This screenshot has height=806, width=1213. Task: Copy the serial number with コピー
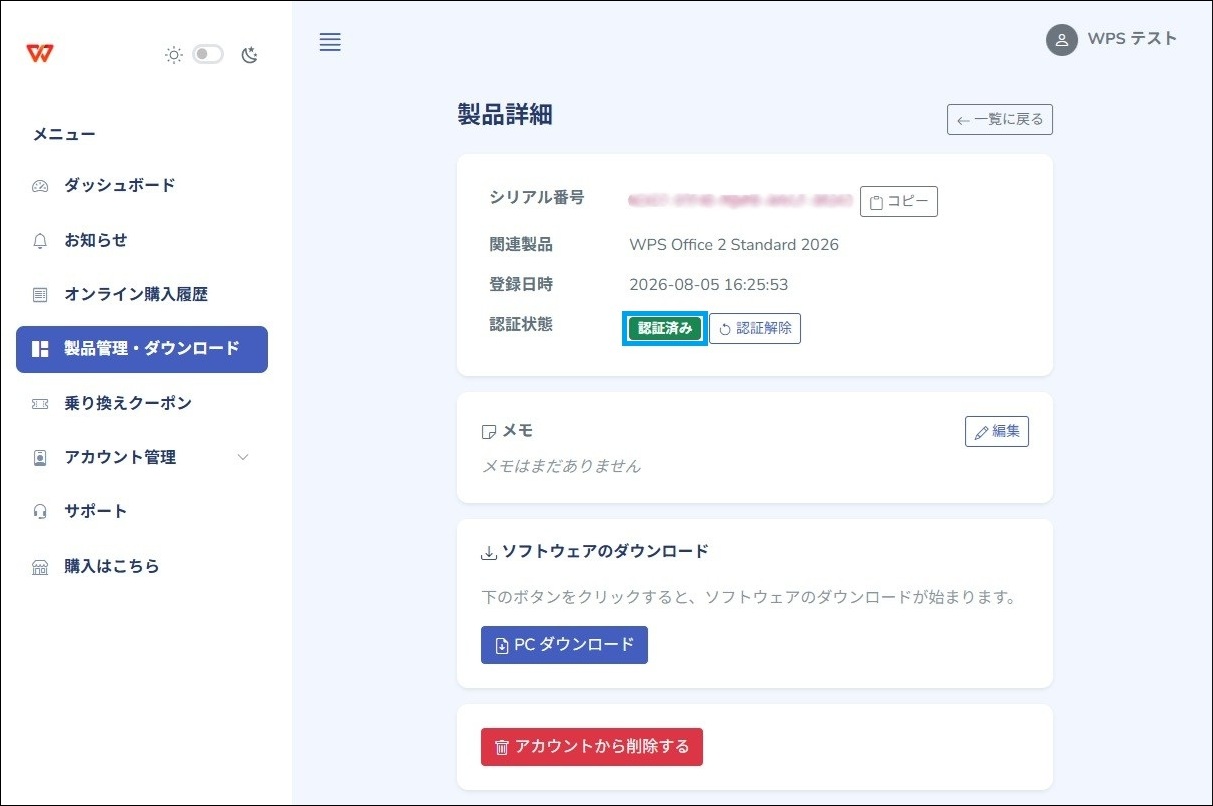coord(899,202)
